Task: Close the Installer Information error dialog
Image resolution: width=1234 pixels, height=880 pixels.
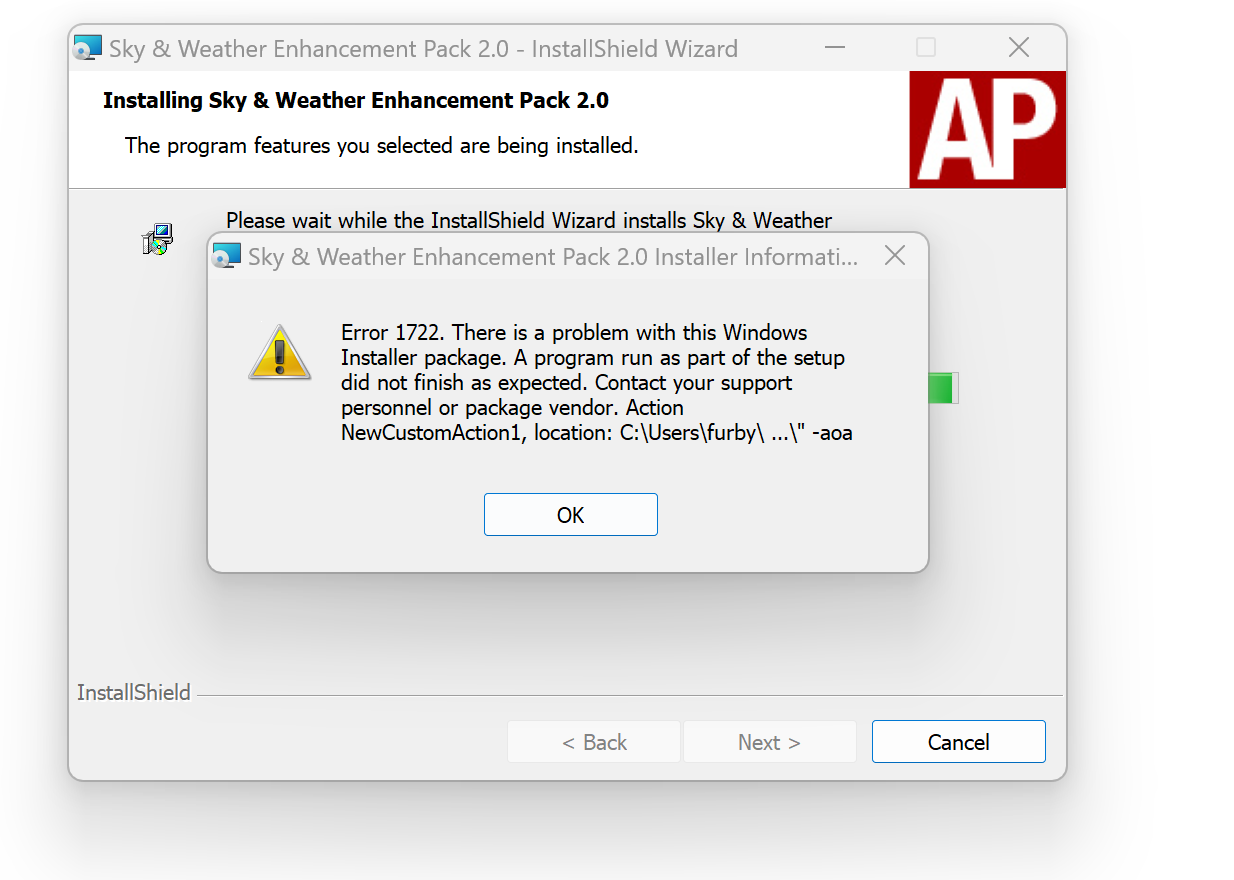Action: pos(895,256)
